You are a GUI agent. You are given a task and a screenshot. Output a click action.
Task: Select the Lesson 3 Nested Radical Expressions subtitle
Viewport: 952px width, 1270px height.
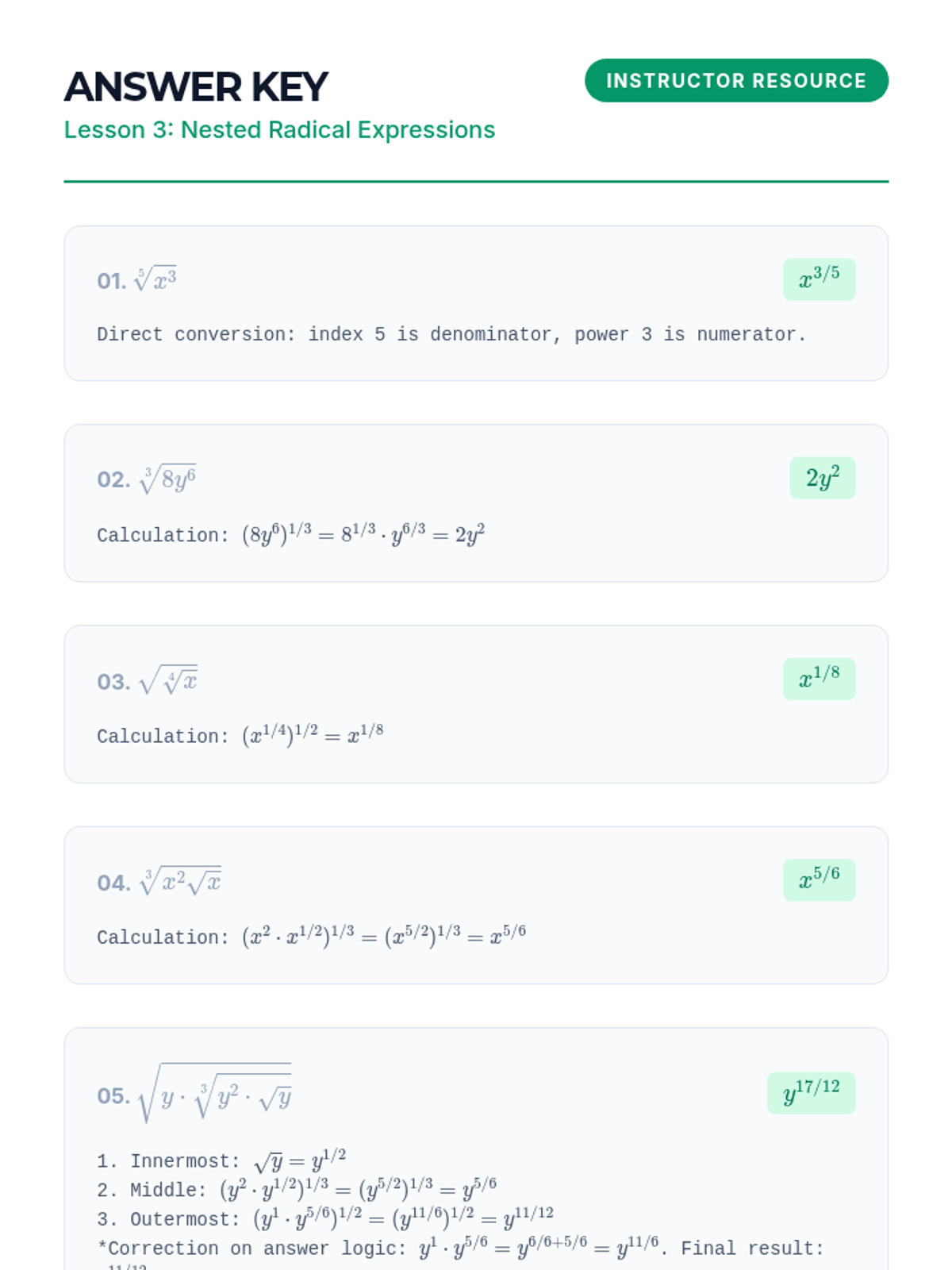click(x=279, y=130)
